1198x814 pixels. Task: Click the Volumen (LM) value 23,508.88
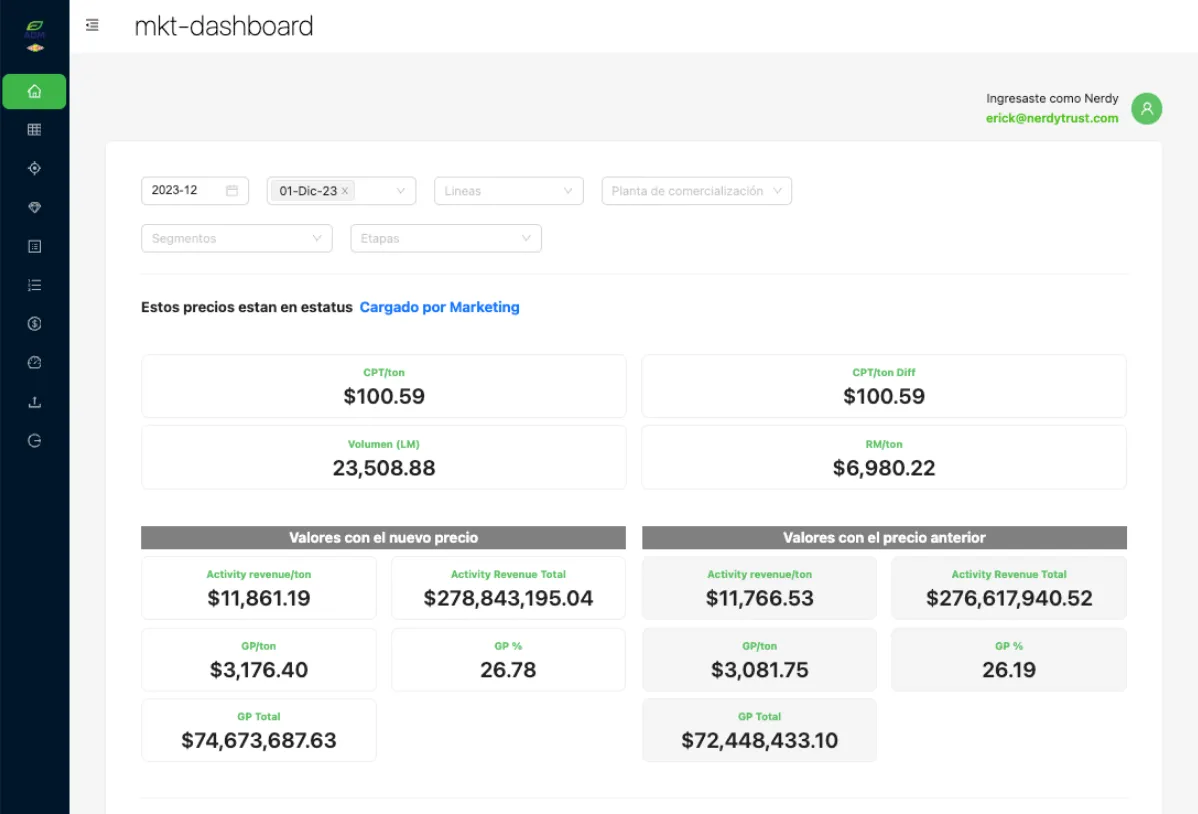click(x=384, y=468)
